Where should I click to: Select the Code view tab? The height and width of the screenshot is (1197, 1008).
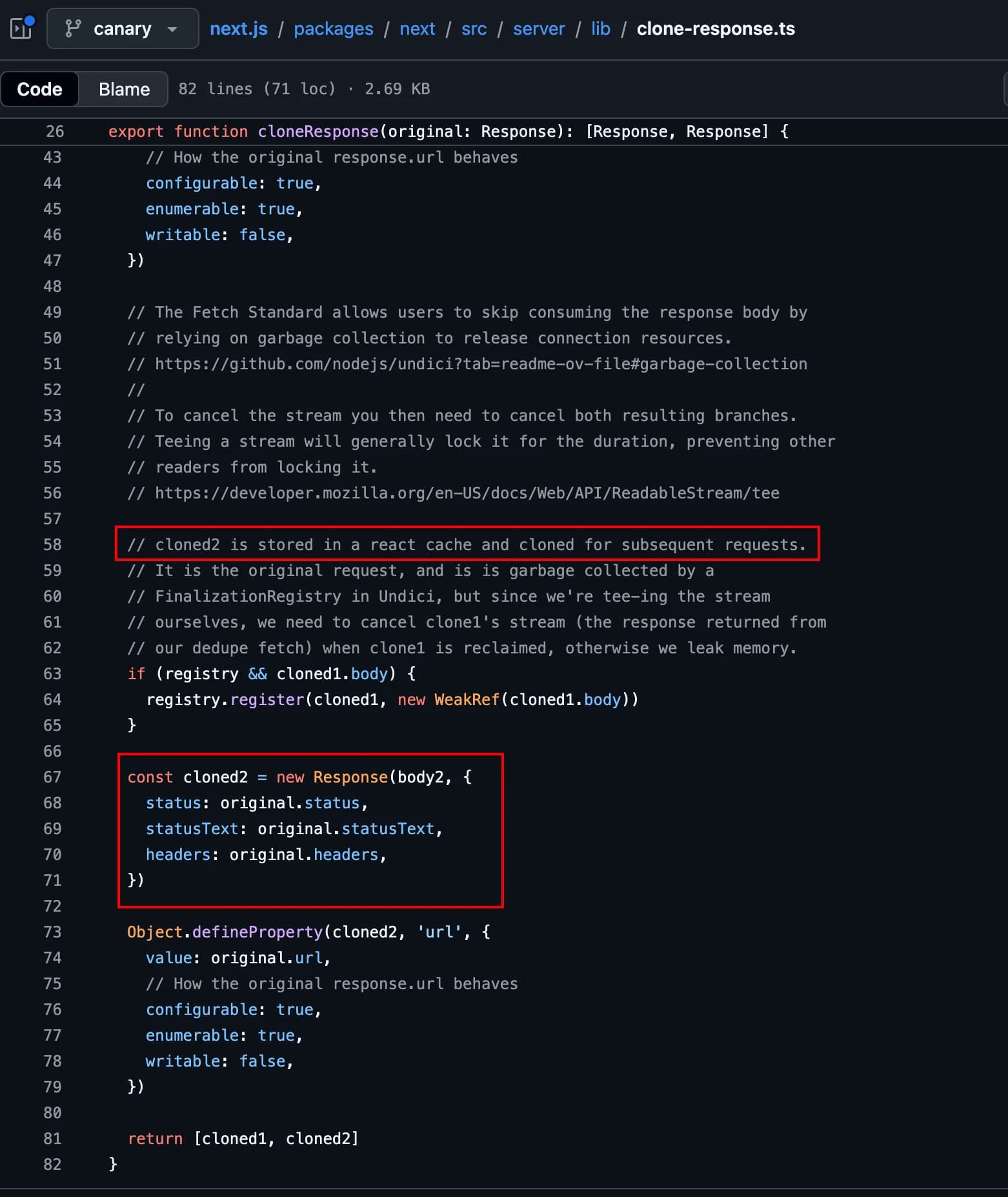(x=39, y=89)
